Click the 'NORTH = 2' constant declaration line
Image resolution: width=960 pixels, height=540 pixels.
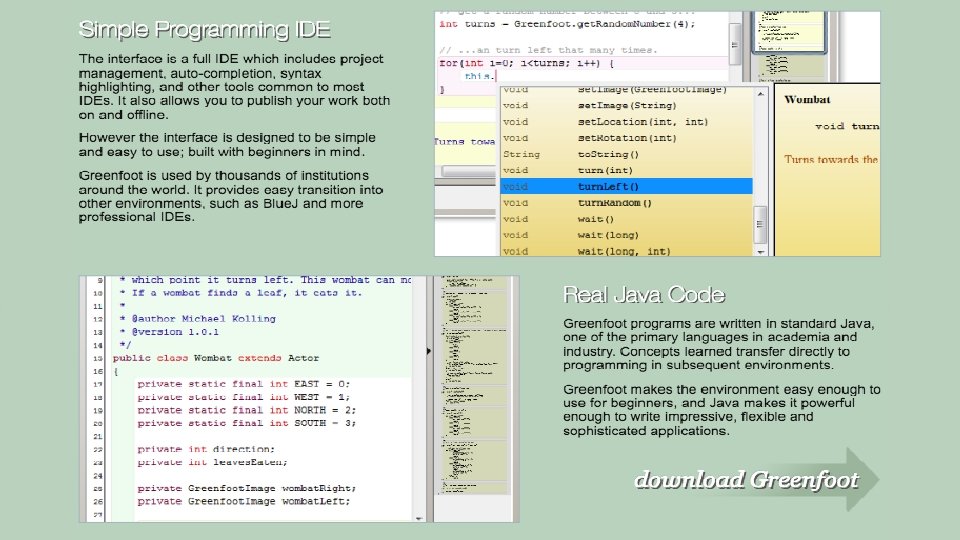(x=246, y=410)
